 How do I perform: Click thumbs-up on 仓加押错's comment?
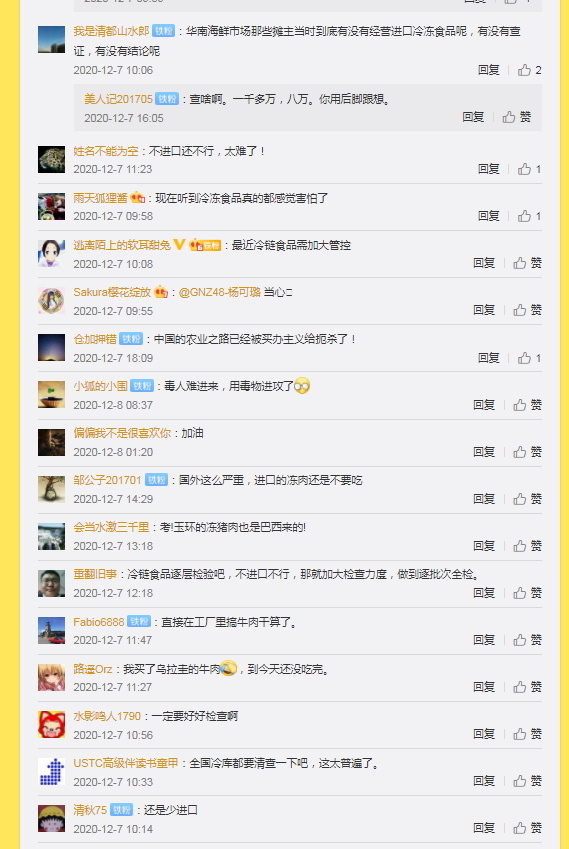pyautogui.click(x=529, y=358)
